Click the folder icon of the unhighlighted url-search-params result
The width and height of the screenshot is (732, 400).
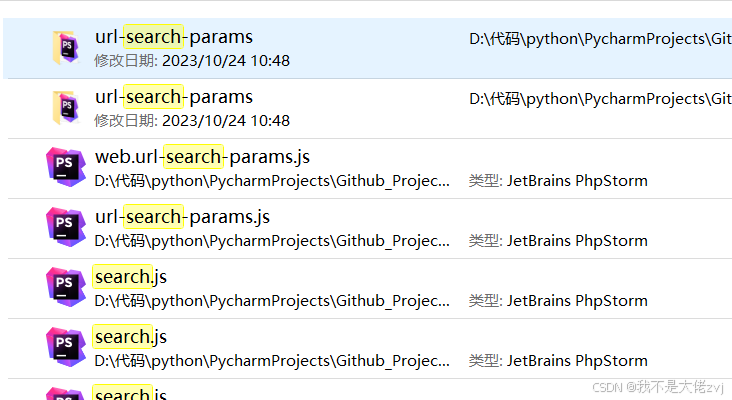(65, 108)
